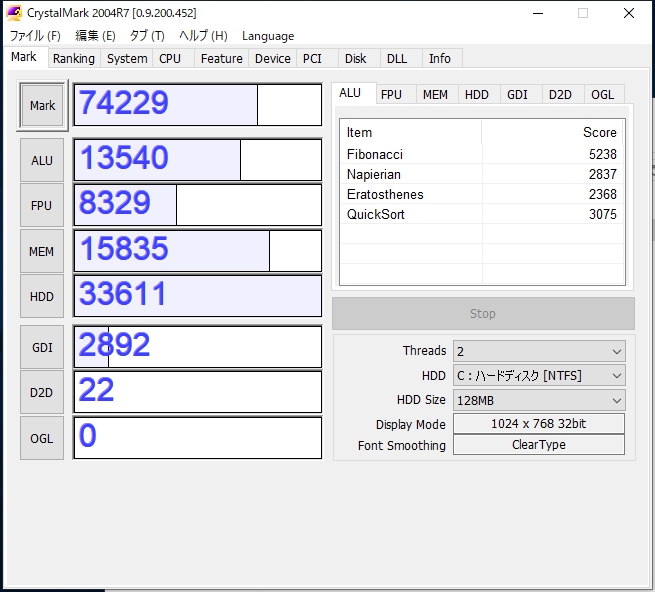Start the GDI benchmark test
655x592 pixels.
pyautogui.click(x=42, y=347)
